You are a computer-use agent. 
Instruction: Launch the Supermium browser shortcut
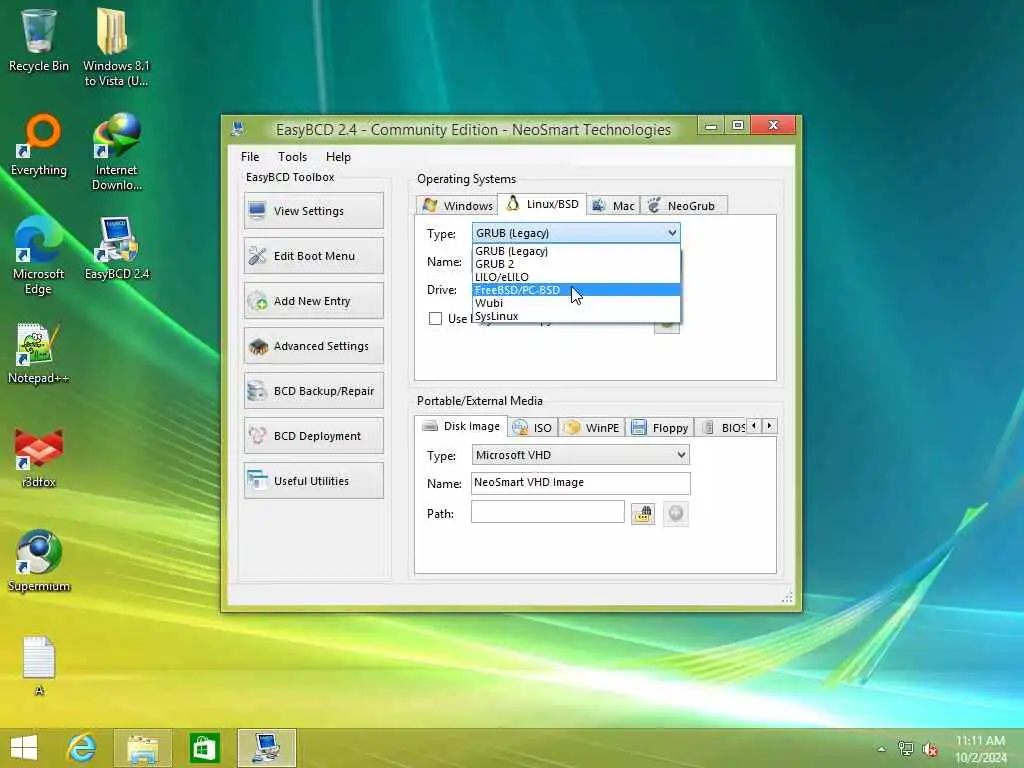click(39, 560)
